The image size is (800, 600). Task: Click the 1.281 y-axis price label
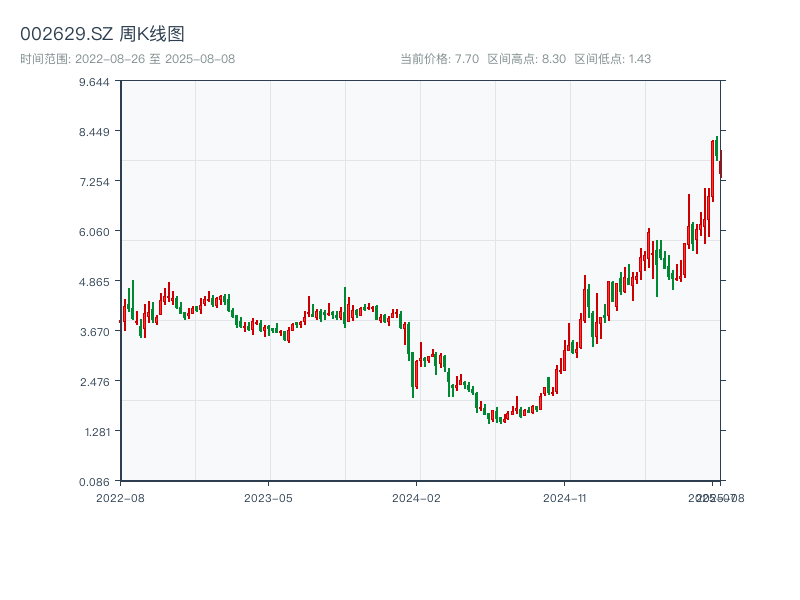click(95, 431)
